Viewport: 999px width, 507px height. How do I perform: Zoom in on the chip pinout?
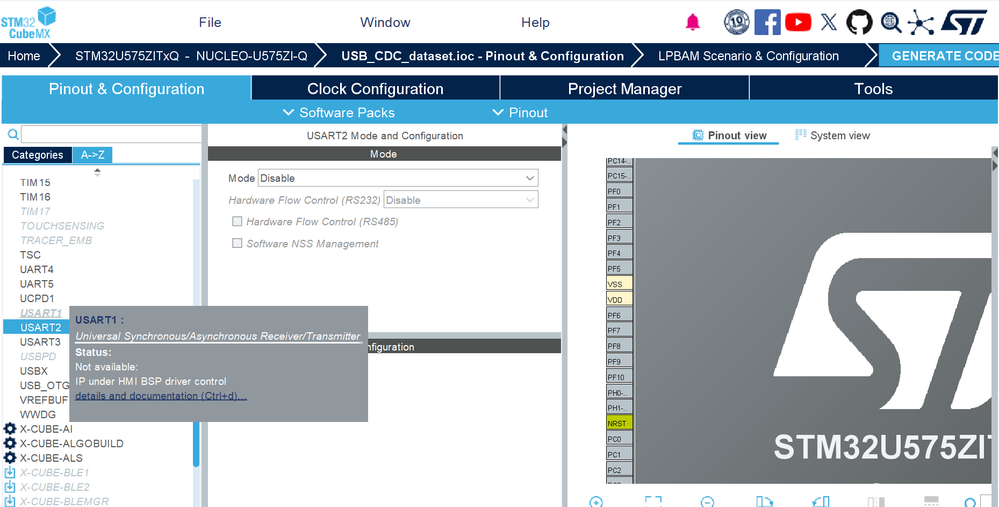point(596,502)
